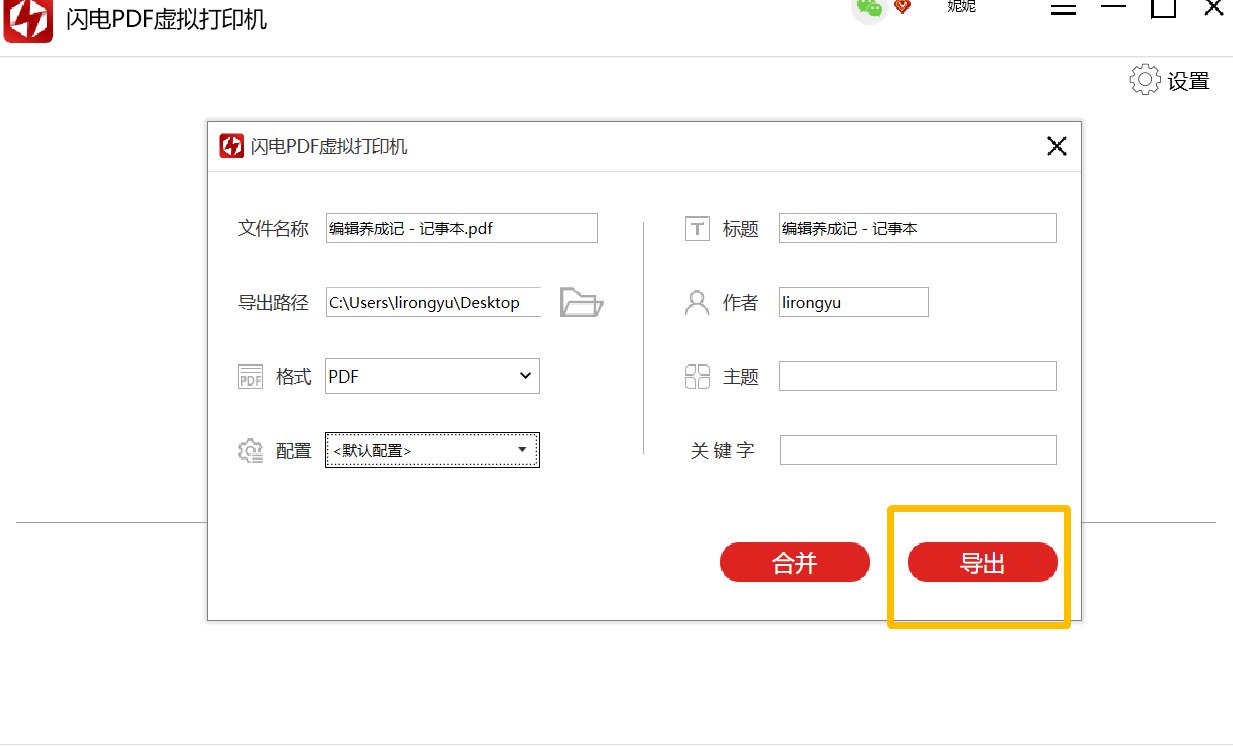Open the hamburger menu in the title bar

tap(1063, 8)
